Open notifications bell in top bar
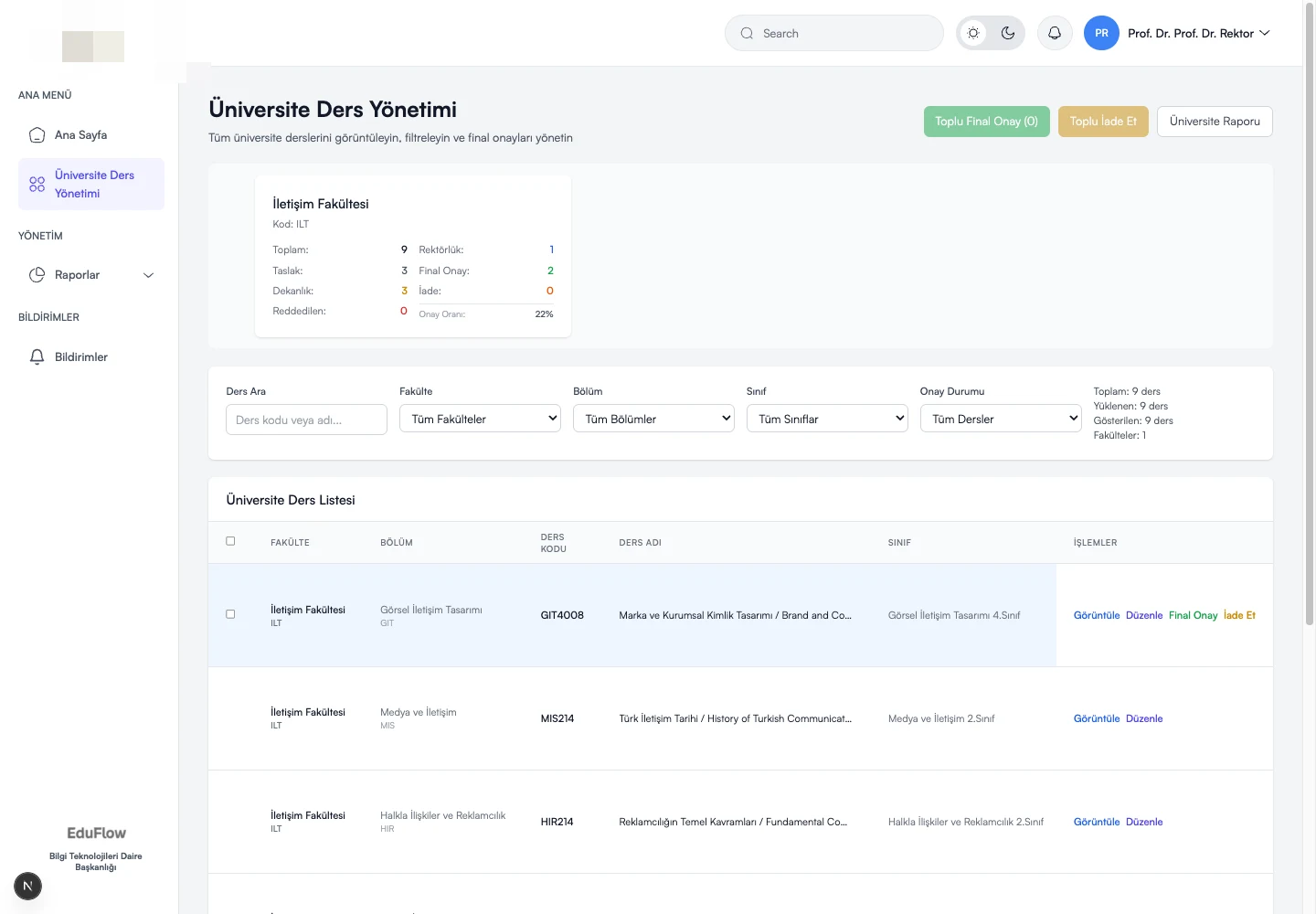The image size is (1316, 914). pyautogui.click(x=1055, y=33)
